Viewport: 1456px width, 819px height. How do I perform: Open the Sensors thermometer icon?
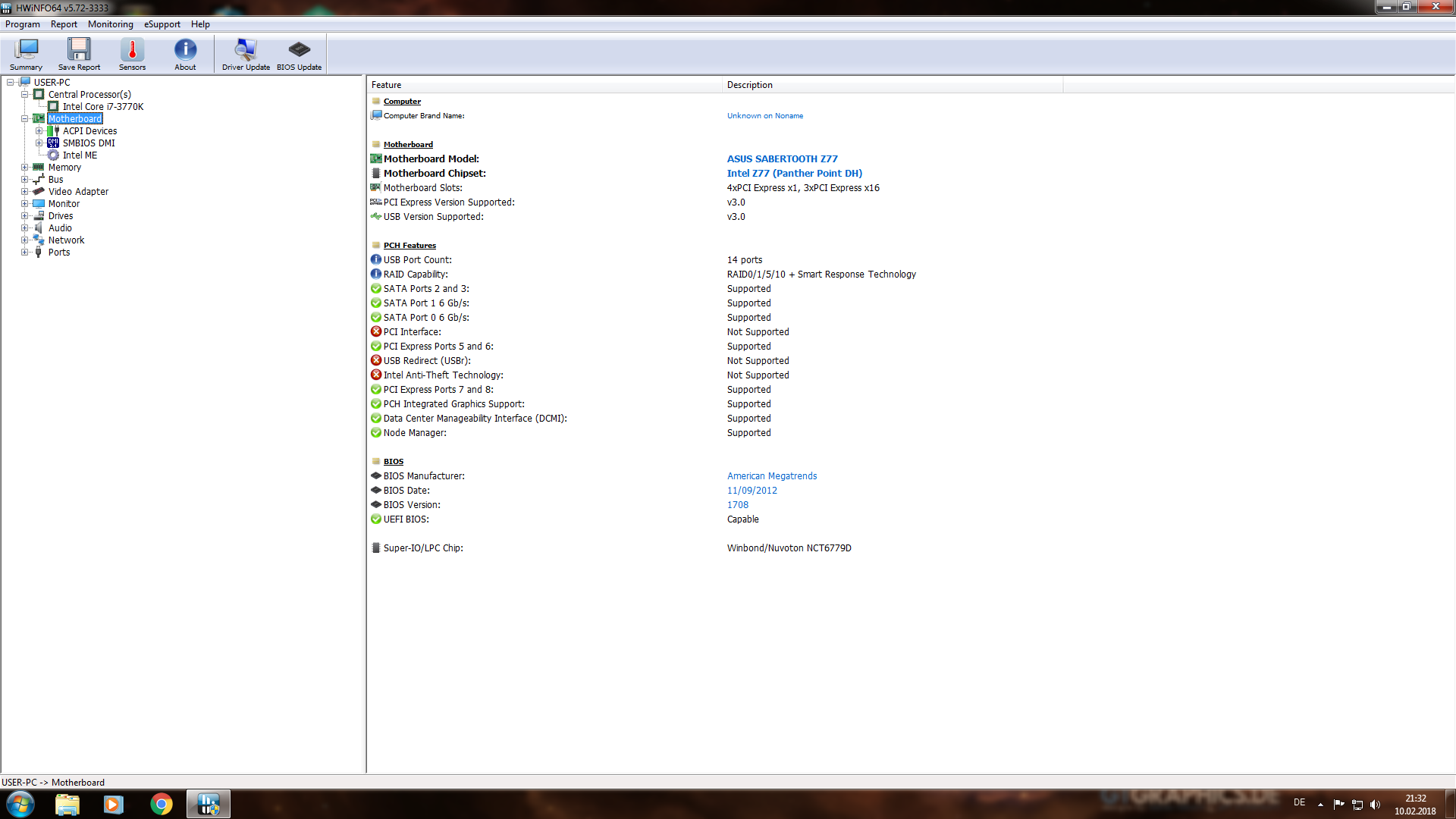[132, 54]
